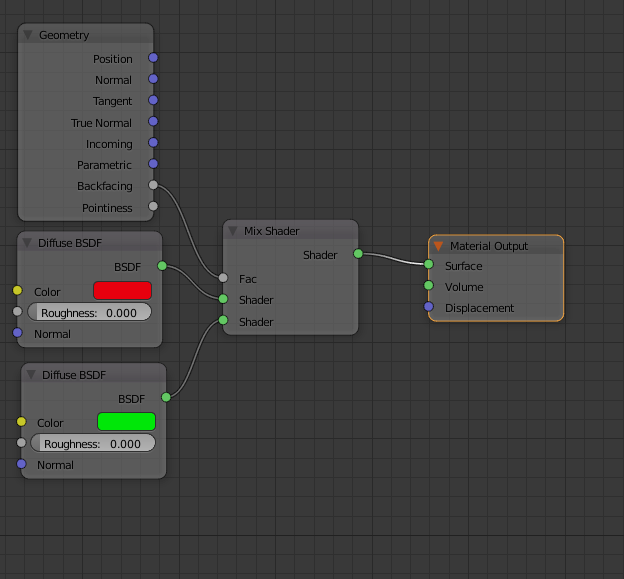Click the Geometry Normal output socket
This screenshot has width=624, height=579.
(153, 79)
